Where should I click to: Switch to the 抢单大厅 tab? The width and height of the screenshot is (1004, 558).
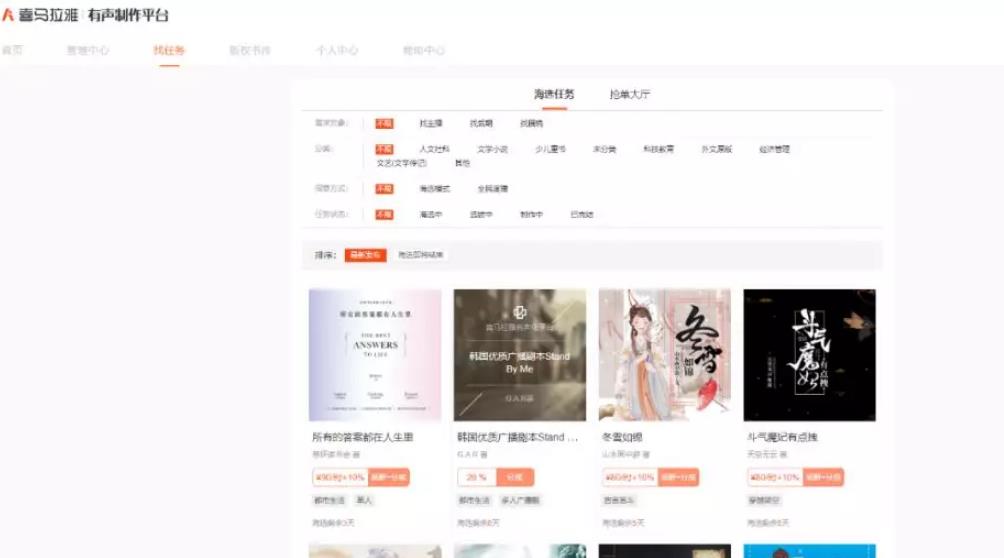630,94
